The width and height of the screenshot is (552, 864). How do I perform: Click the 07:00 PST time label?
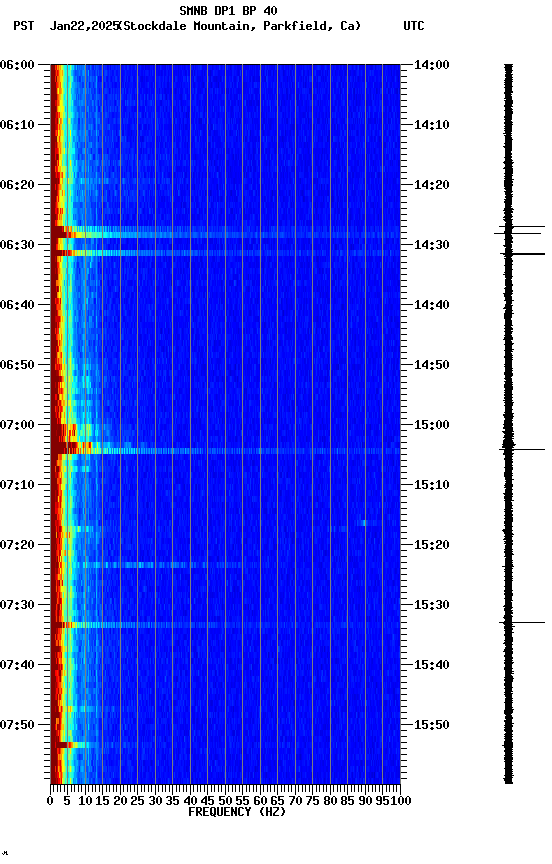pyautogui.click(x=17, y=425)
